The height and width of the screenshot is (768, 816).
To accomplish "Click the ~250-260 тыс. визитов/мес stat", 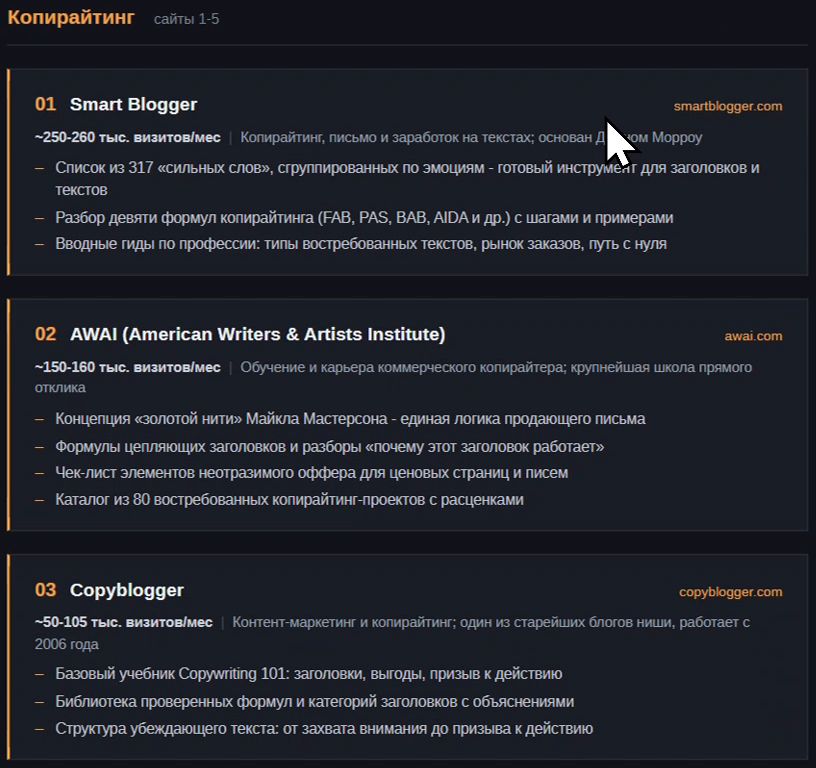I will tap(128, 137).
